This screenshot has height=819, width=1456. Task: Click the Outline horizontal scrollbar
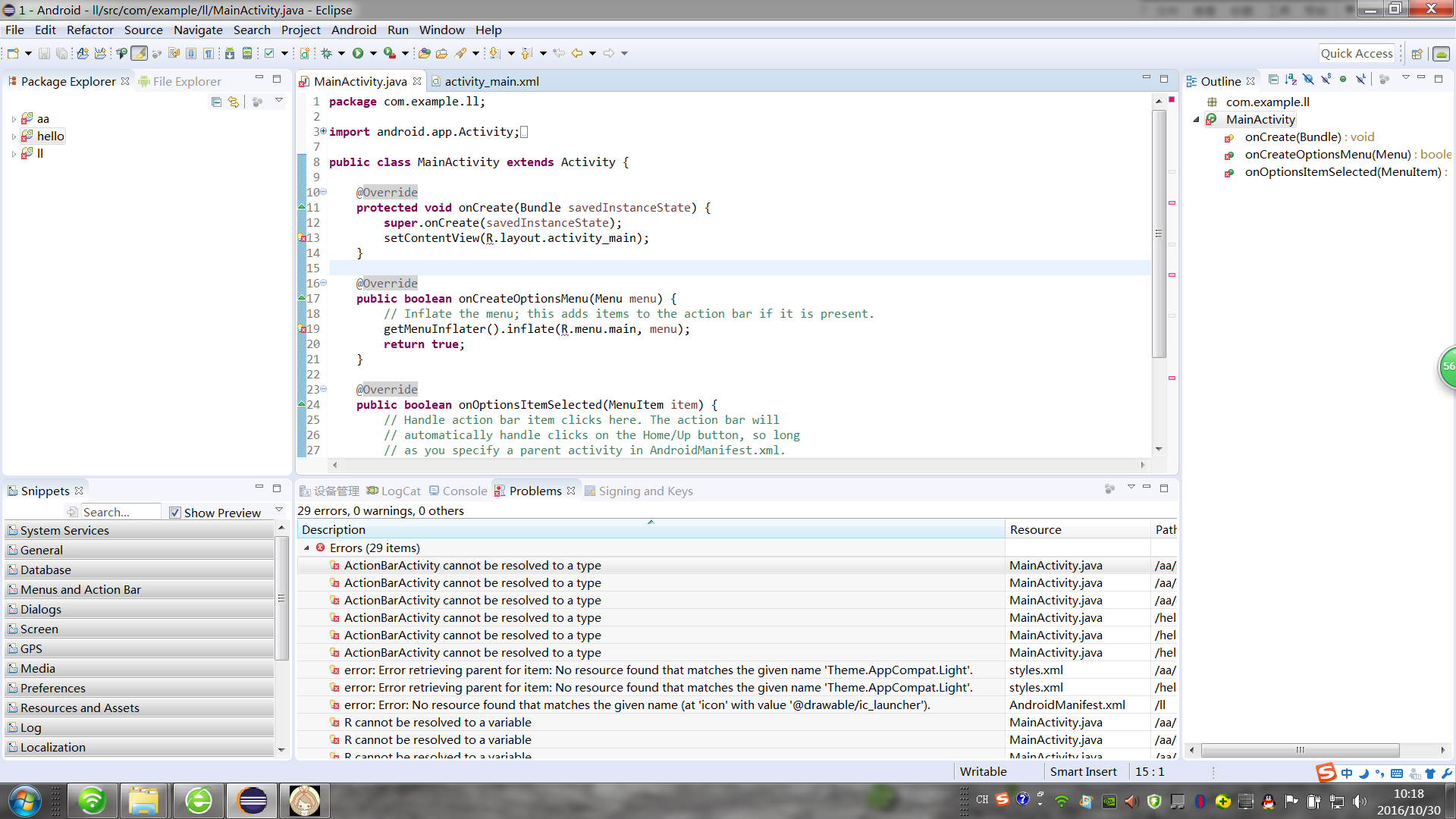click(x=1300, y=750)
